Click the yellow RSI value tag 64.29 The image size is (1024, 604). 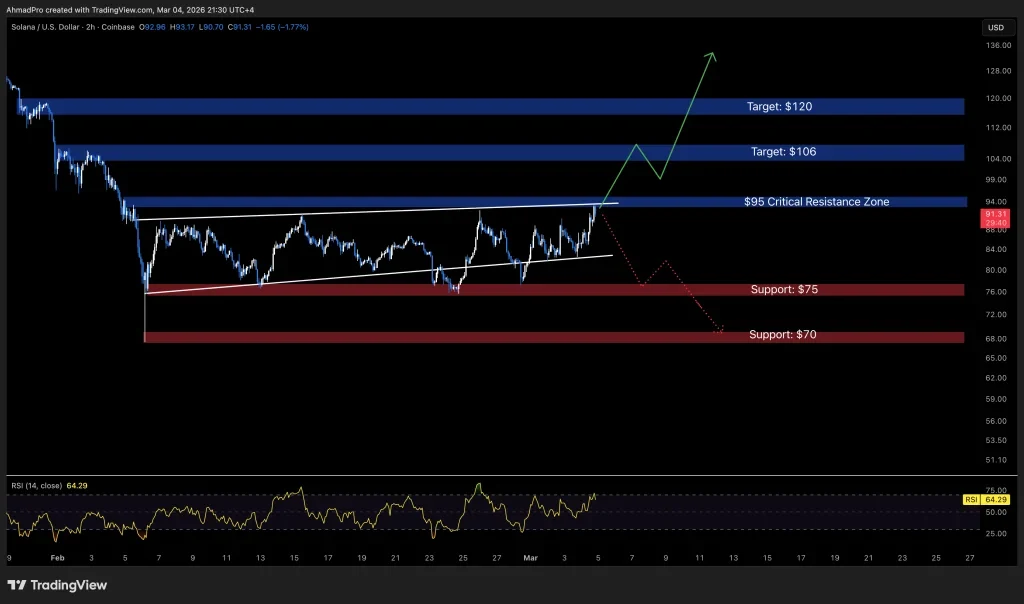[x=987, y=500]
